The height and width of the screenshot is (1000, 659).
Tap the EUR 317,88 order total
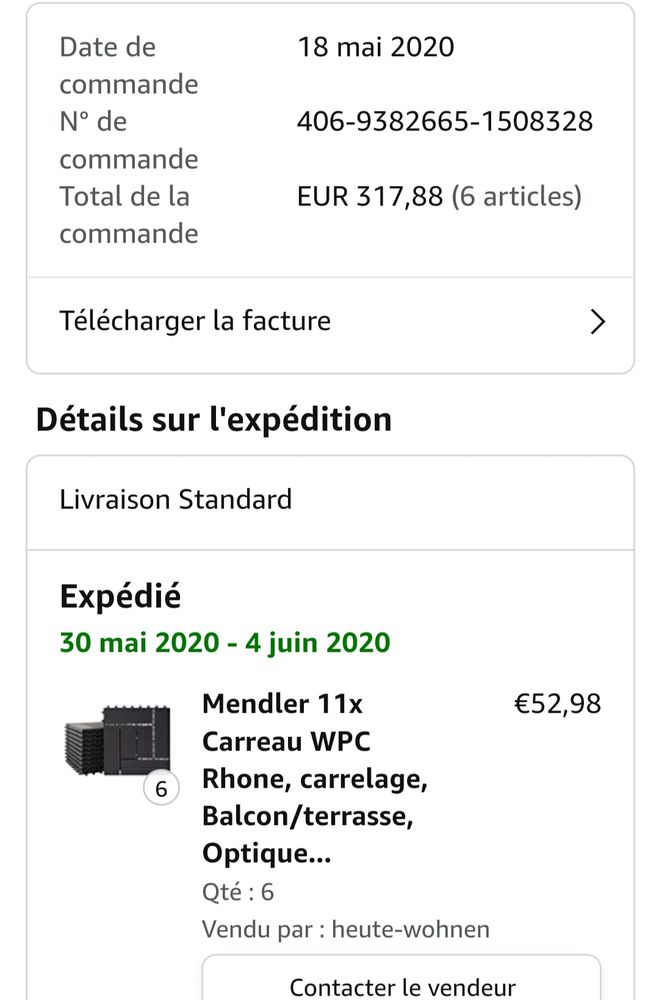(x=370, y=196)
